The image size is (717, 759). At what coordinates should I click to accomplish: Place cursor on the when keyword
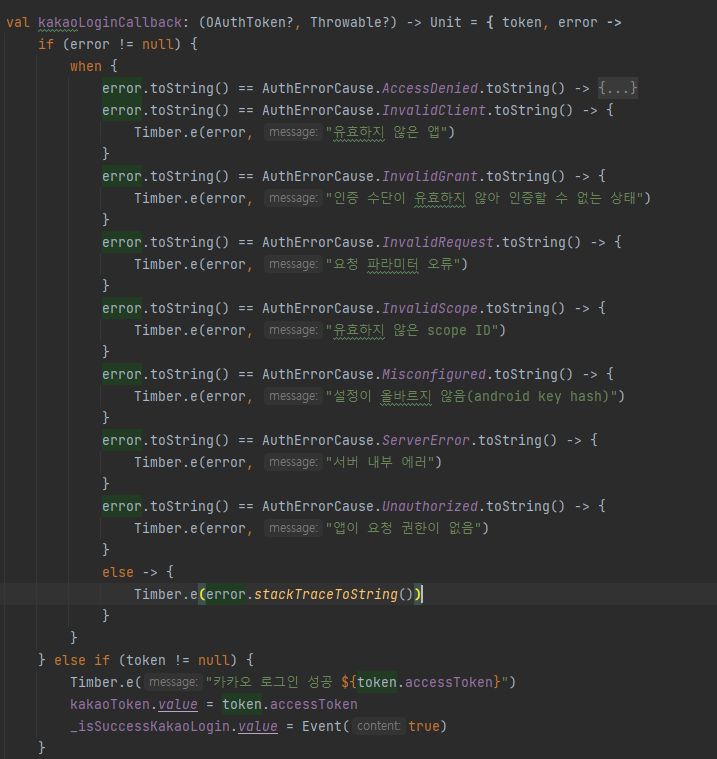86,66
